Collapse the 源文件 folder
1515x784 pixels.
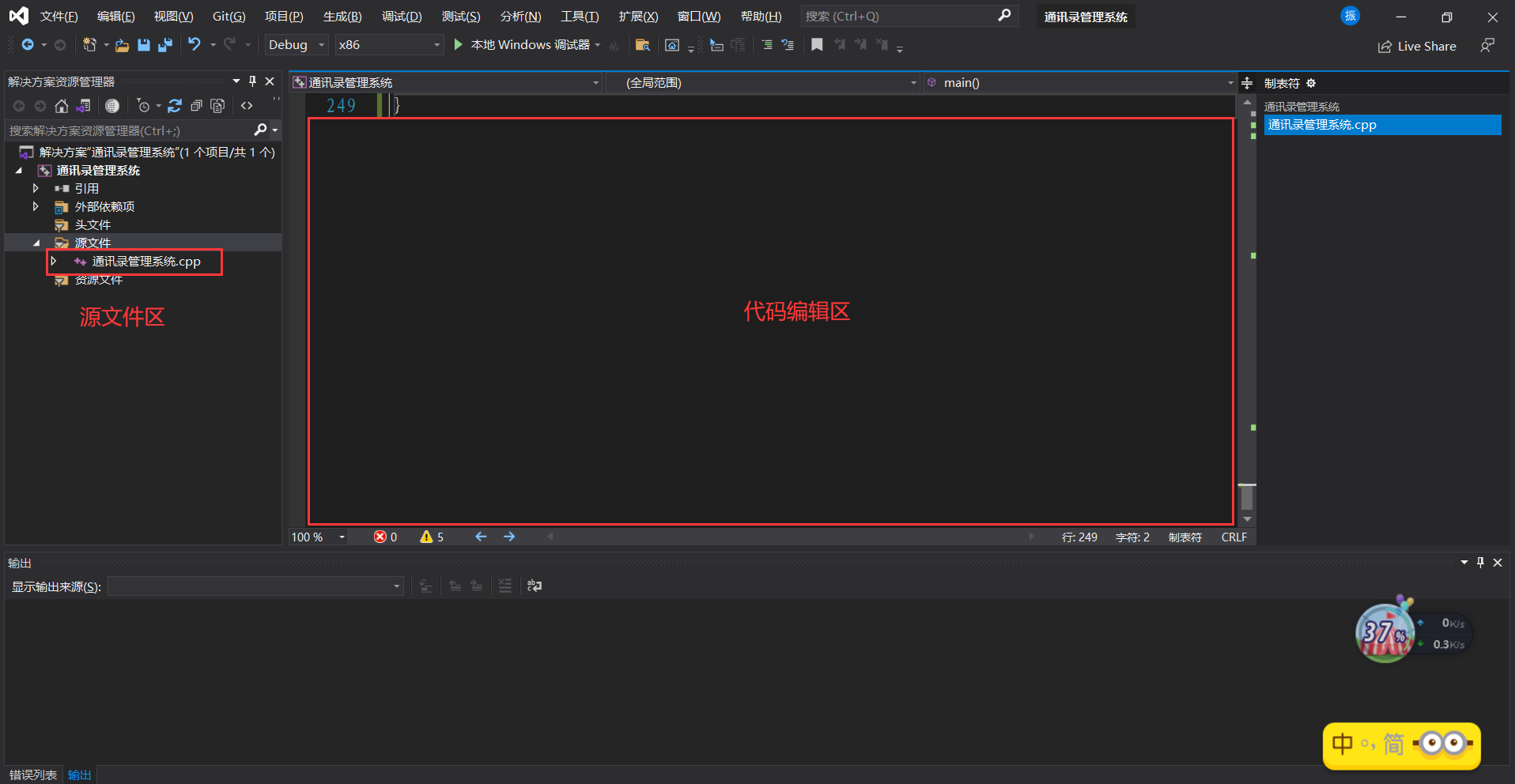pyautogui.click(x=36, y=243)
